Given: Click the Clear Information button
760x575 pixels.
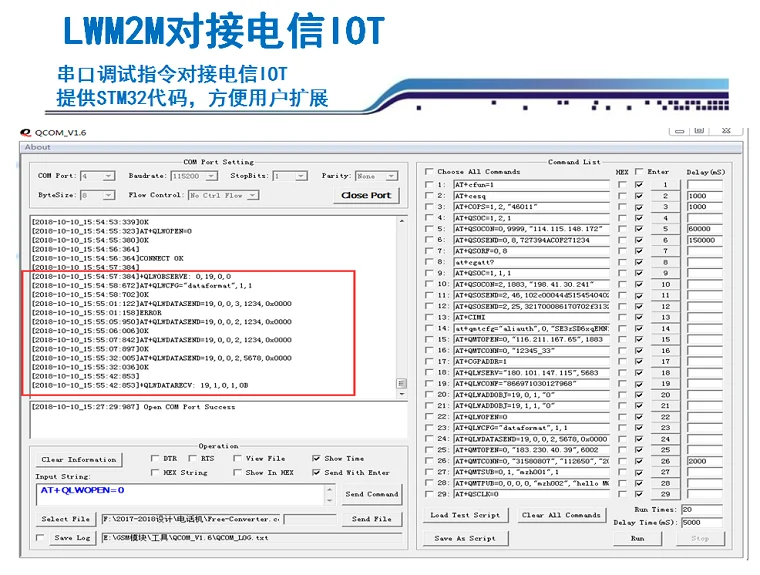Looking at the screenshot, I should pos(79,460).
